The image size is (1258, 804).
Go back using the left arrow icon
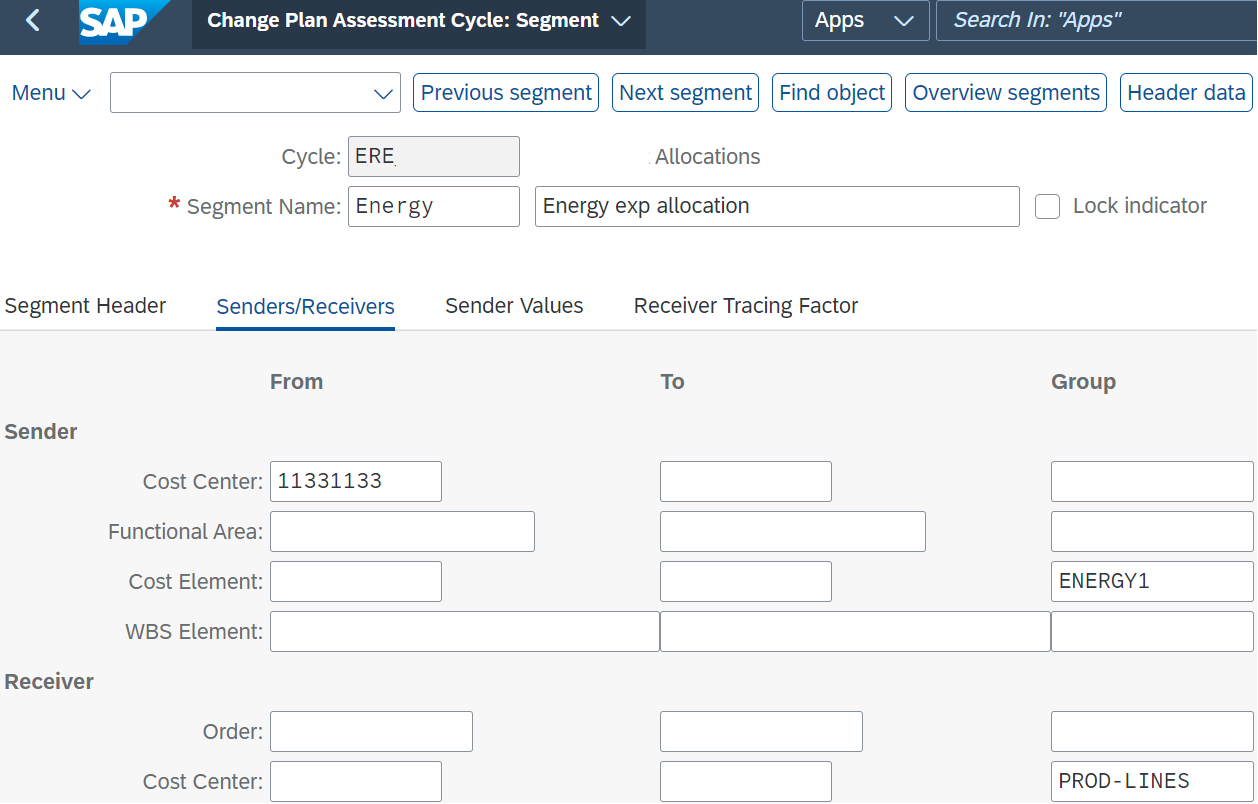coord(33,20)
